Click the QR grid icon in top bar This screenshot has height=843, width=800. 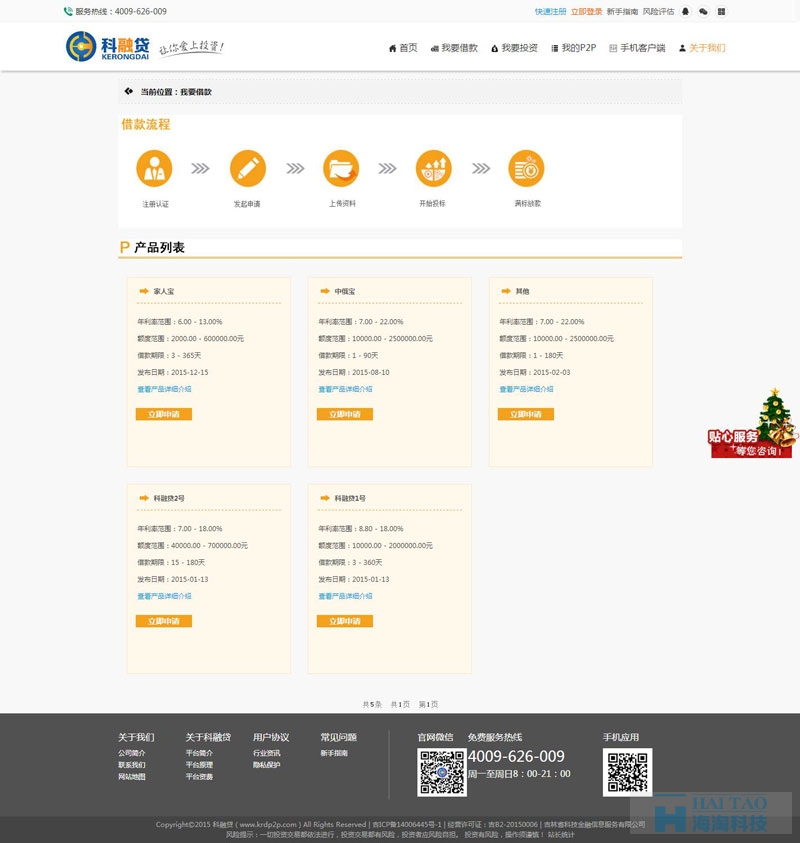[x=721, y=12]
